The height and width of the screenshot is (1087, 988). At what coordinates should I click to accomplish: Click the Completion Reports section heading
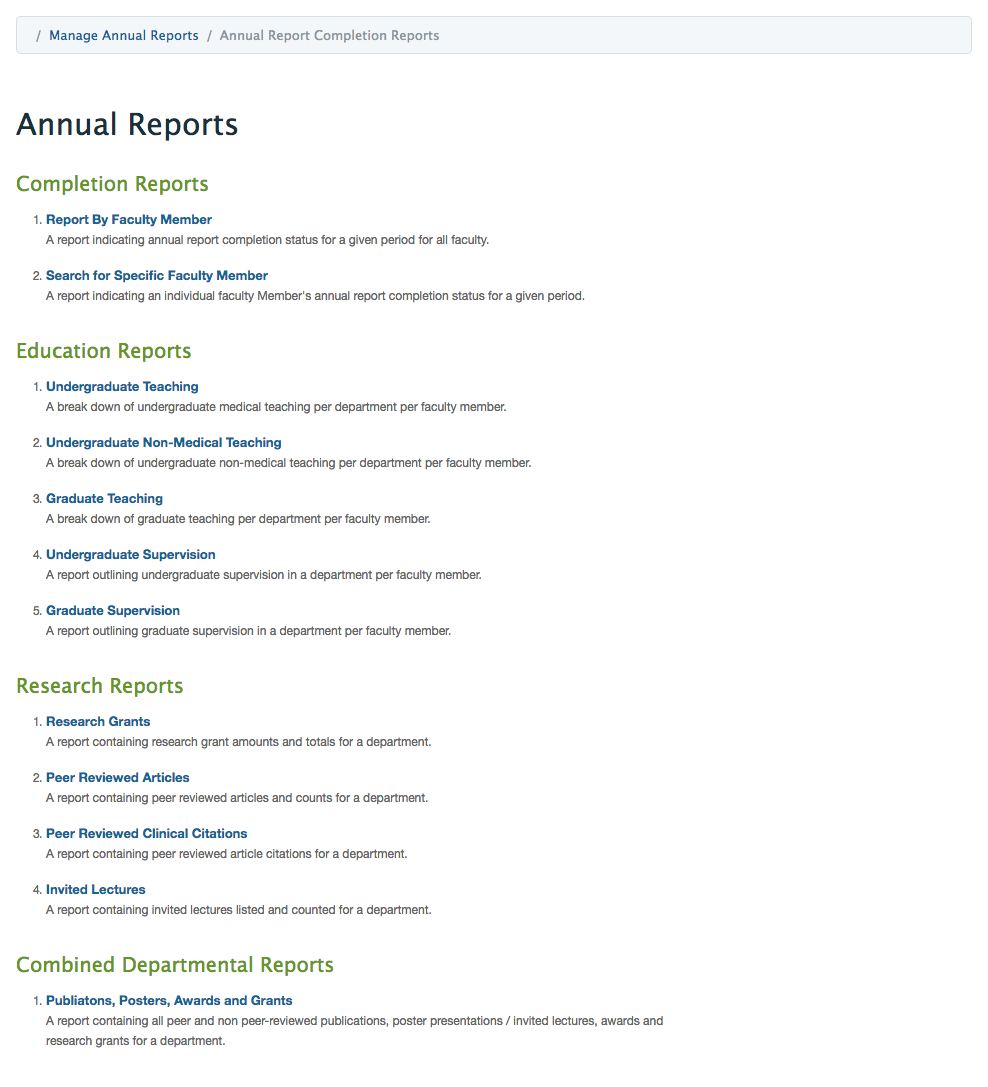coord(112,184)
